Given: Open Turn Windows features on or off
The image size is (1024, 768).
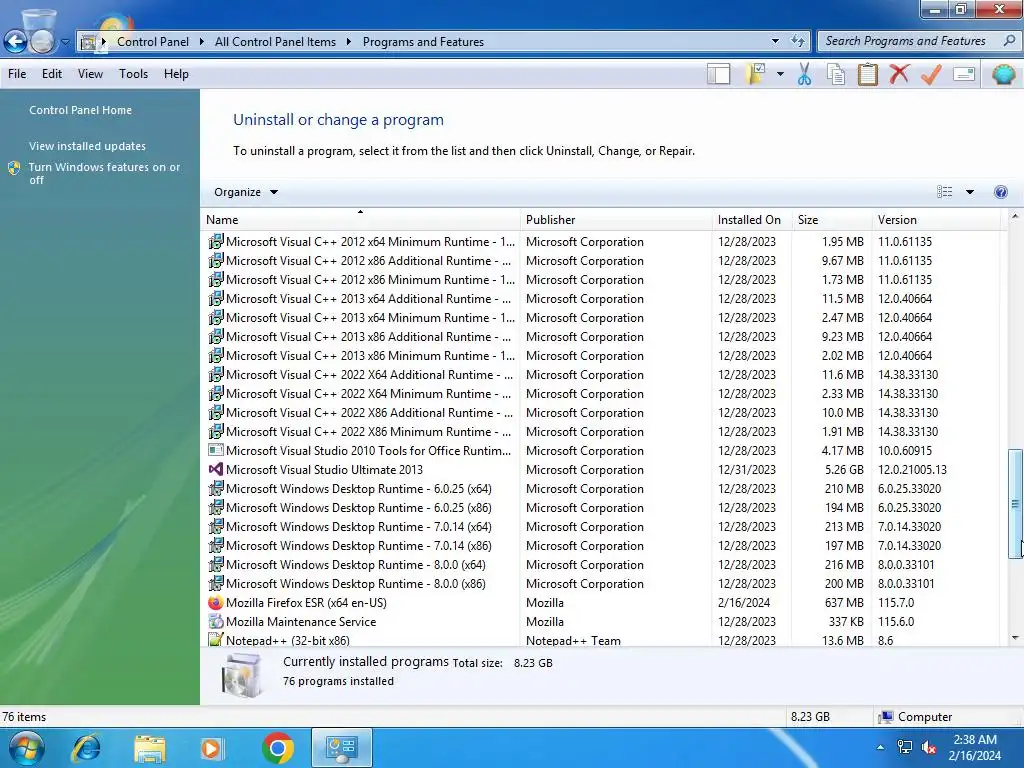Looking at the screenshot, I should [x=104, y=173].
